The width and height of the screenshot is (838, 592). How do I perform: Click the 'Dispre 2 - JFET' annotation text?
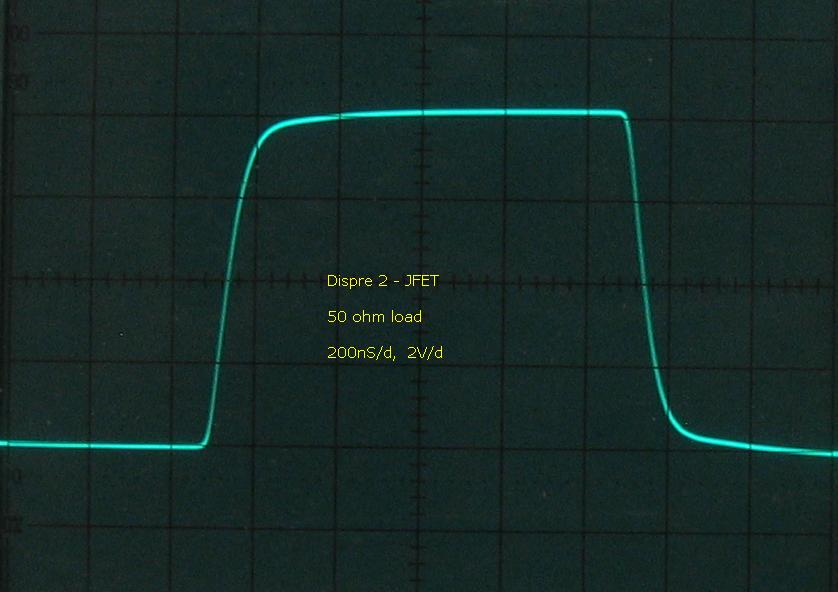click(x=383, y=281)
